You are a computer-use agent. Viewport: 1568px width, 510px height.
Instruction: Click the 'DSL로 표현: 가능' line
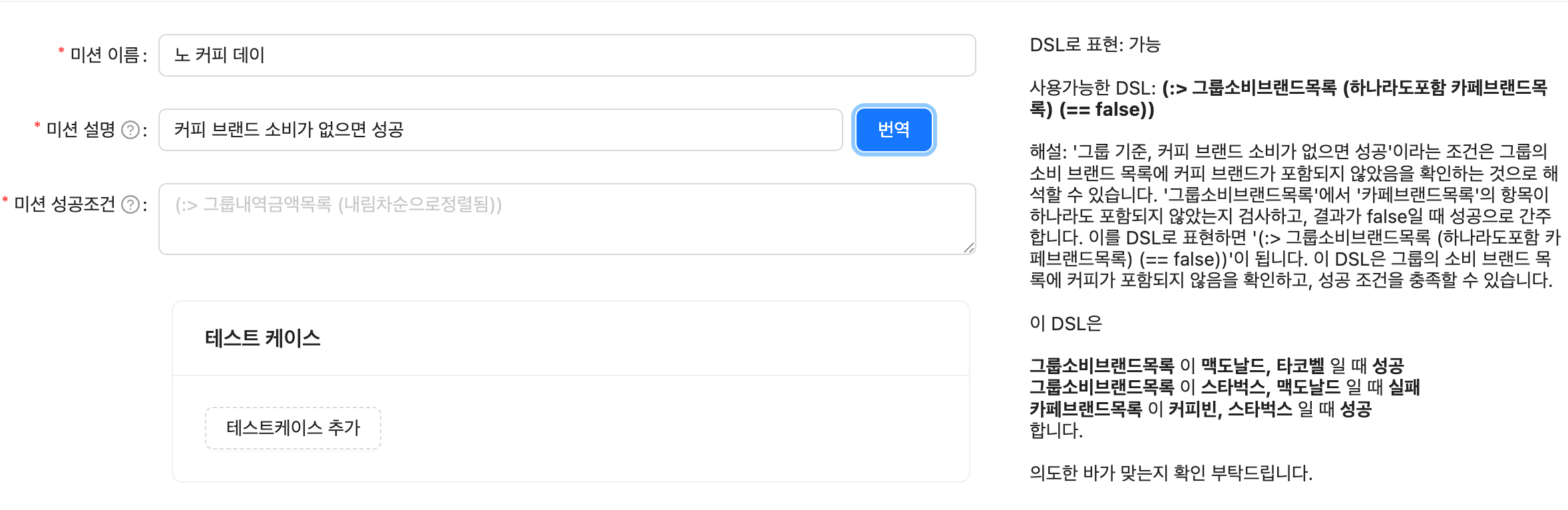click(x=1095, y=45)
